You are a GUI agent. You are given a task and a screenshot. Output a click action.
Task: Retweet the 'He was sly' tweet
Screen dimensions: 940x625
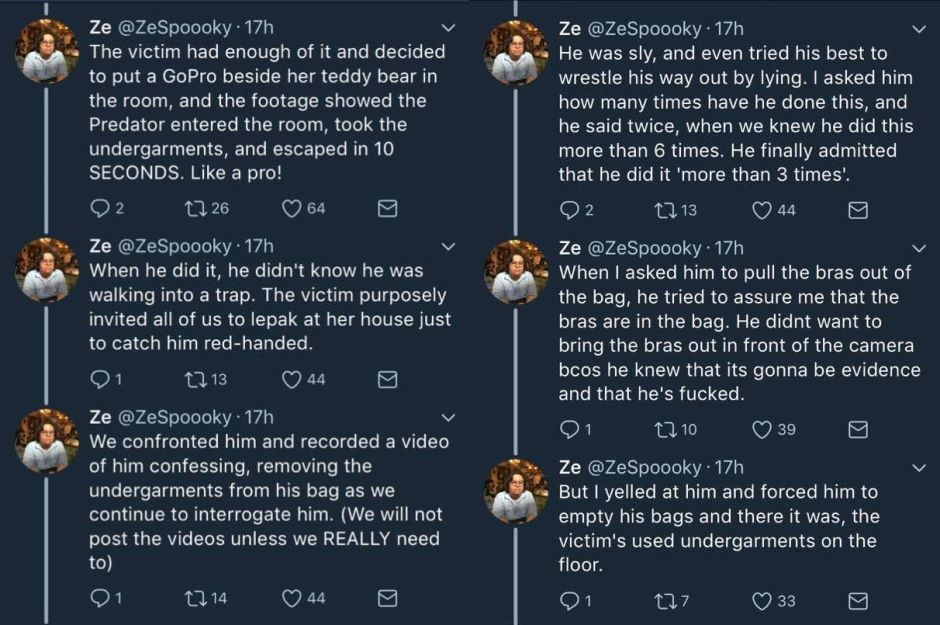click(664, 210)
